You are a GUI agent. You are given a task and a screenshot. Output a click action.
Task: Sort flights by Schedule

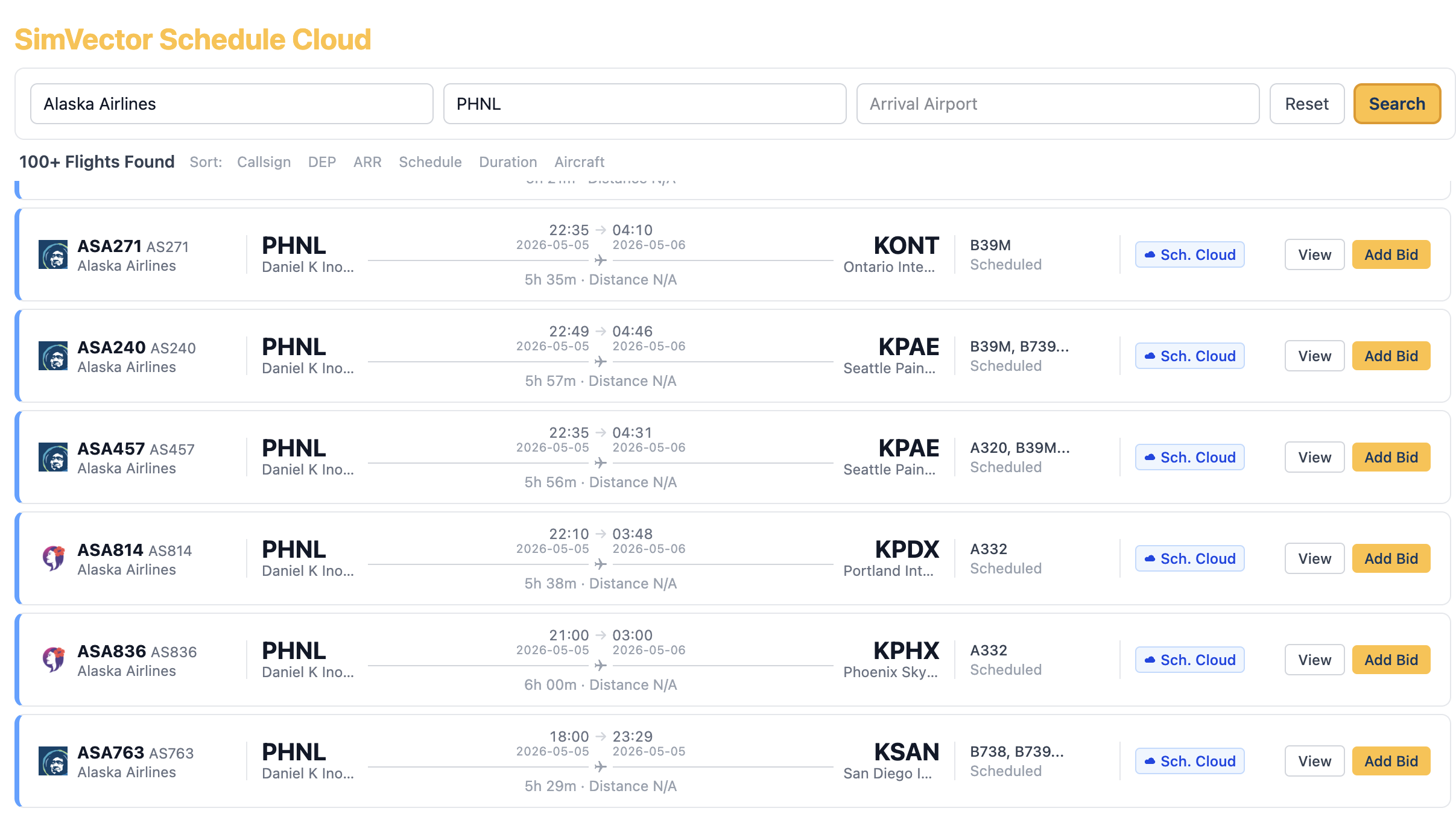pos(430,162)
